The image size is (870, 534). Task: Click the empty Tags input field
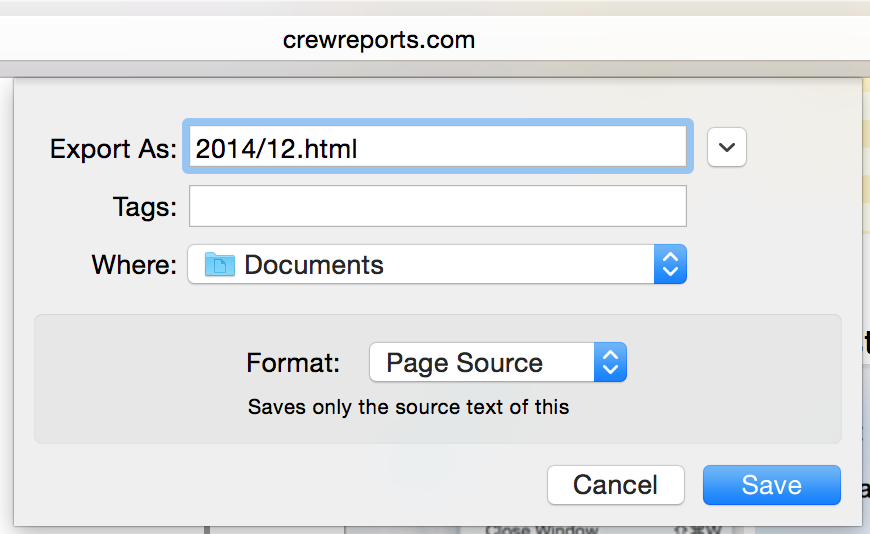coord(438,206)
